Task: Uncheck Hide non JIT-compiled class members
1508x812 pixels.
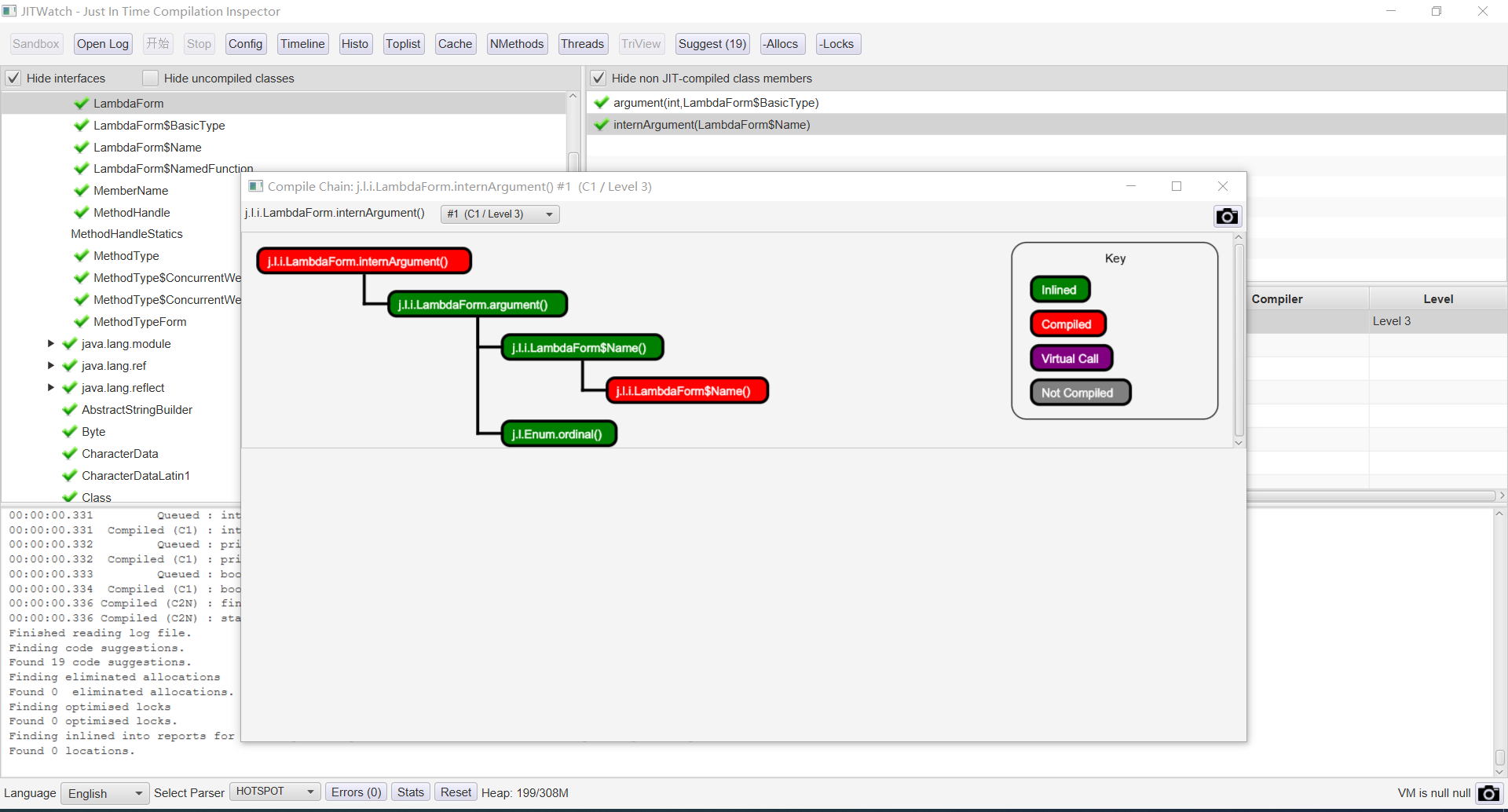Action: pyautogui.click(x=598, y=79)
